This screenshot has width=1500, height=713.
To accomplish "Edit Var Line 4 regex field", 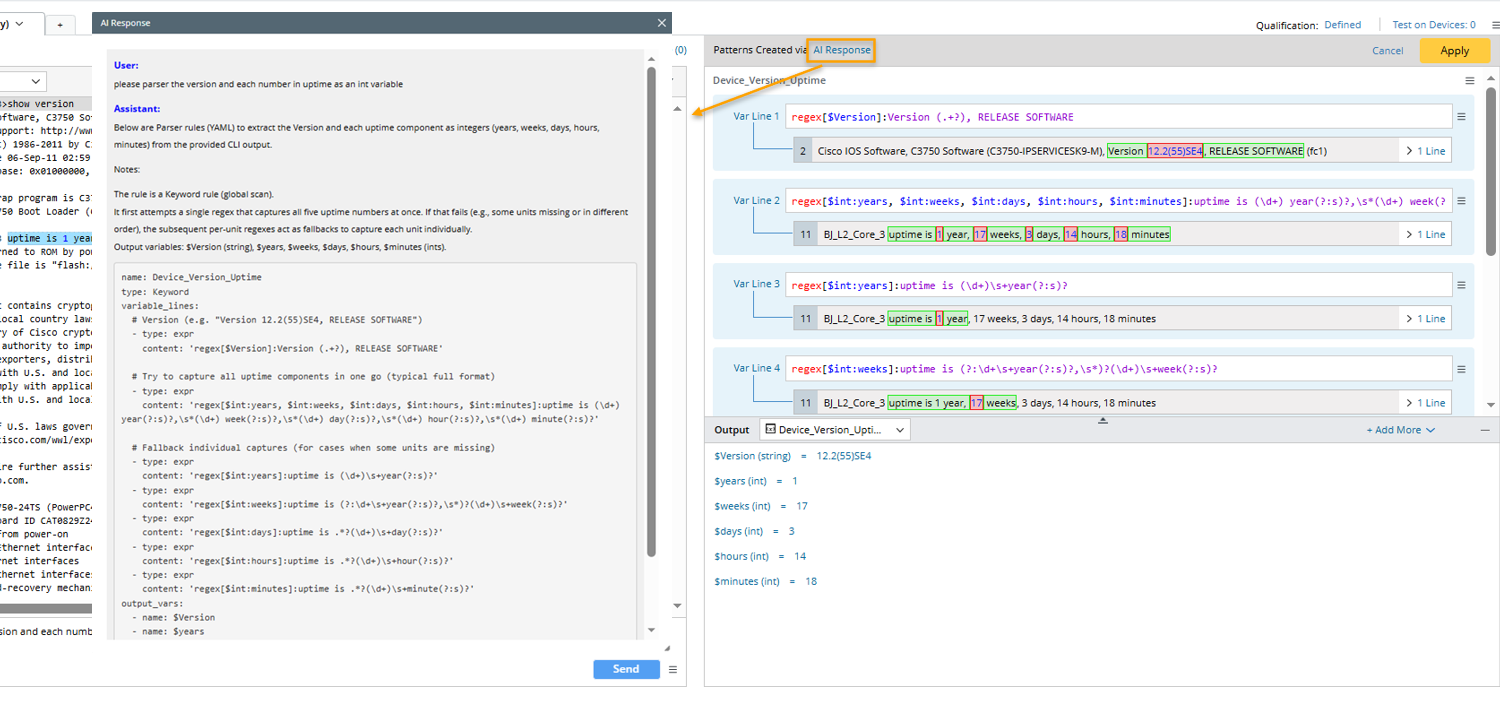I will 1118,369.
